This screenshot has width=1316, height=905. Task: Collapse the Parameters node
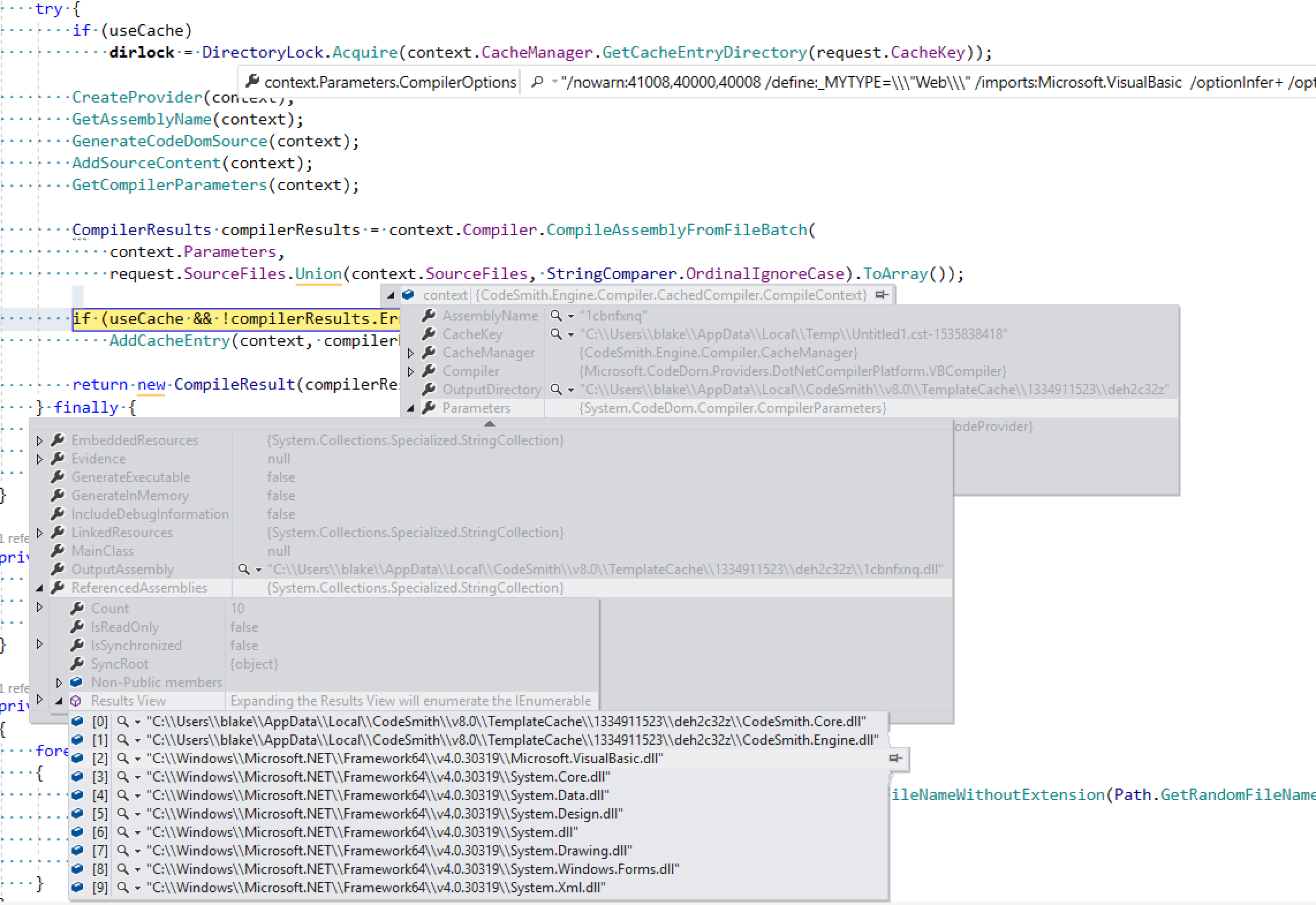411,408
